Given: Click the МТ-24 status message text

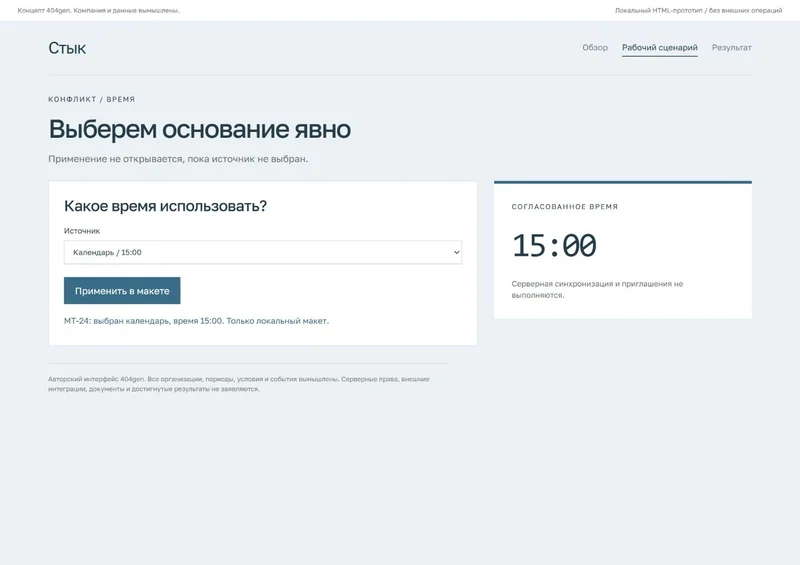Looking at the screenshot, I should click(196, 321).
